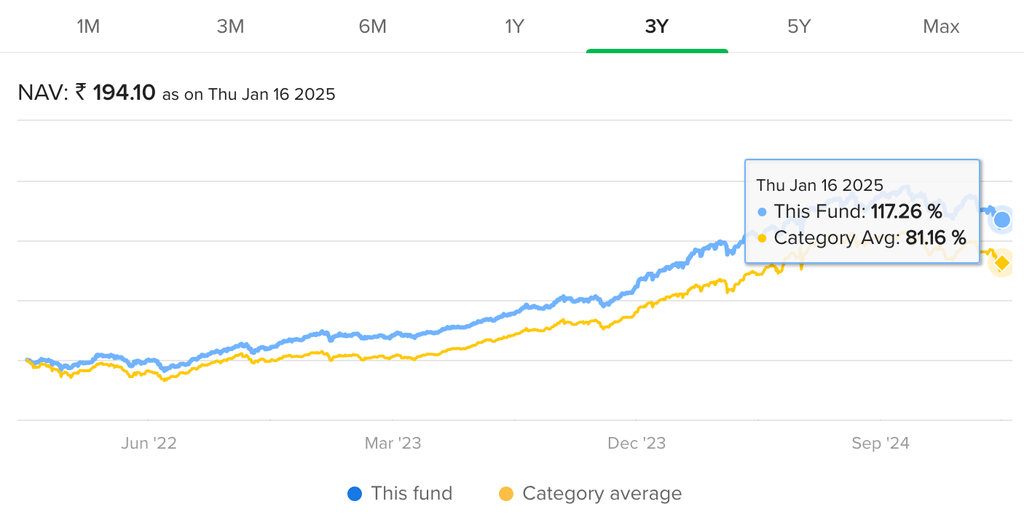Viewport: 1024px width, 531px height.
Task: Toggle the blue 'This fund' legend dot
Action: coord(354,494)
